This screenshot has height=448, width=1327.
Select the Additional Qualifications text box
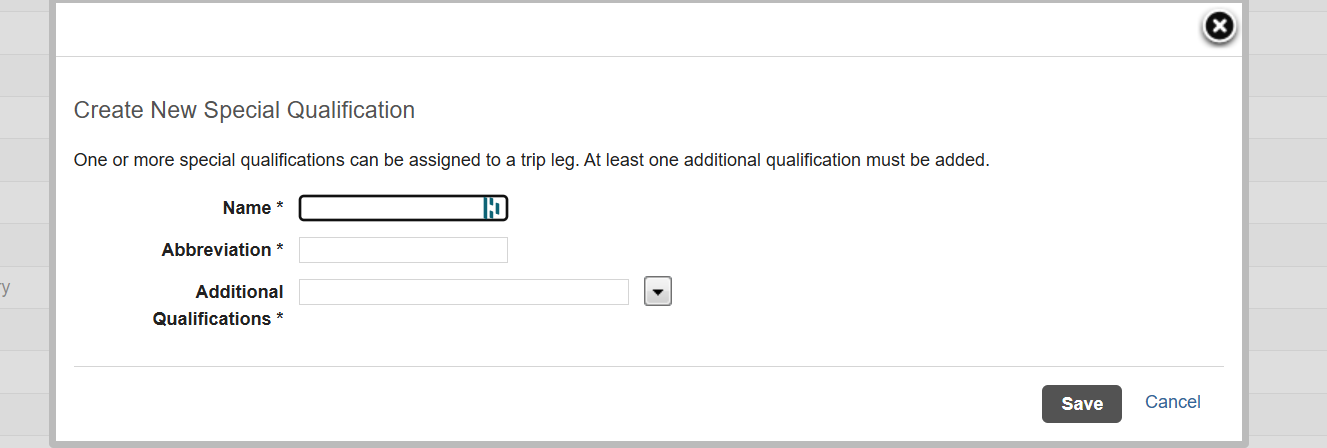coord(464,292)
